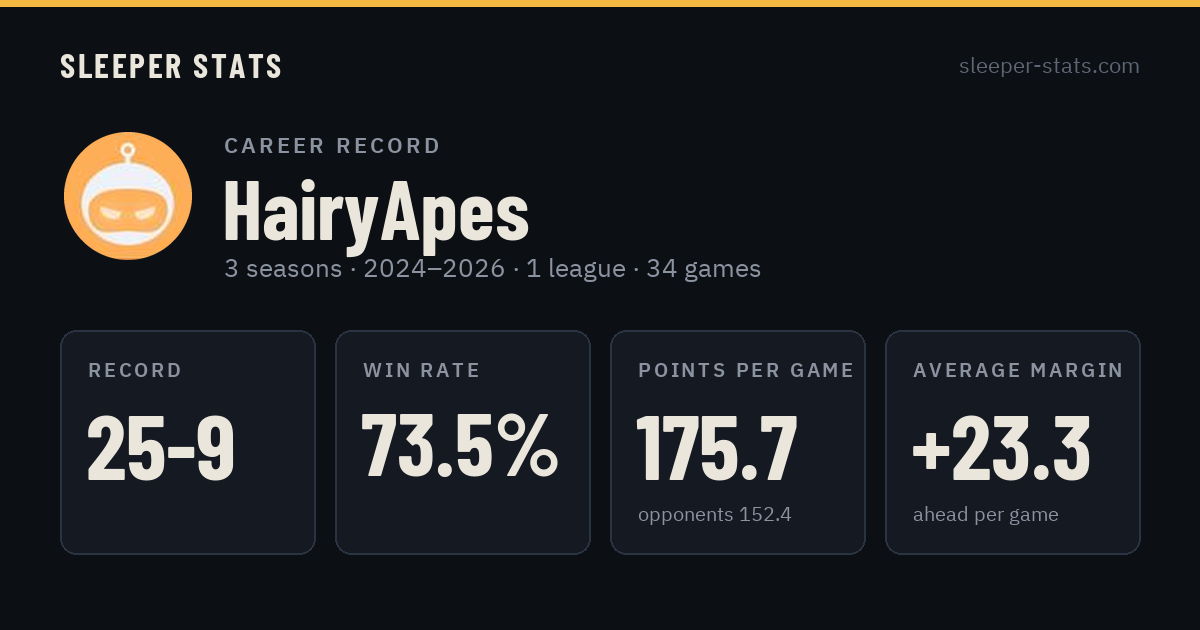Click the SLEEPER STATS logo text
The image size is (1200, 630).
pyautogui.click(x=171, y=67)
